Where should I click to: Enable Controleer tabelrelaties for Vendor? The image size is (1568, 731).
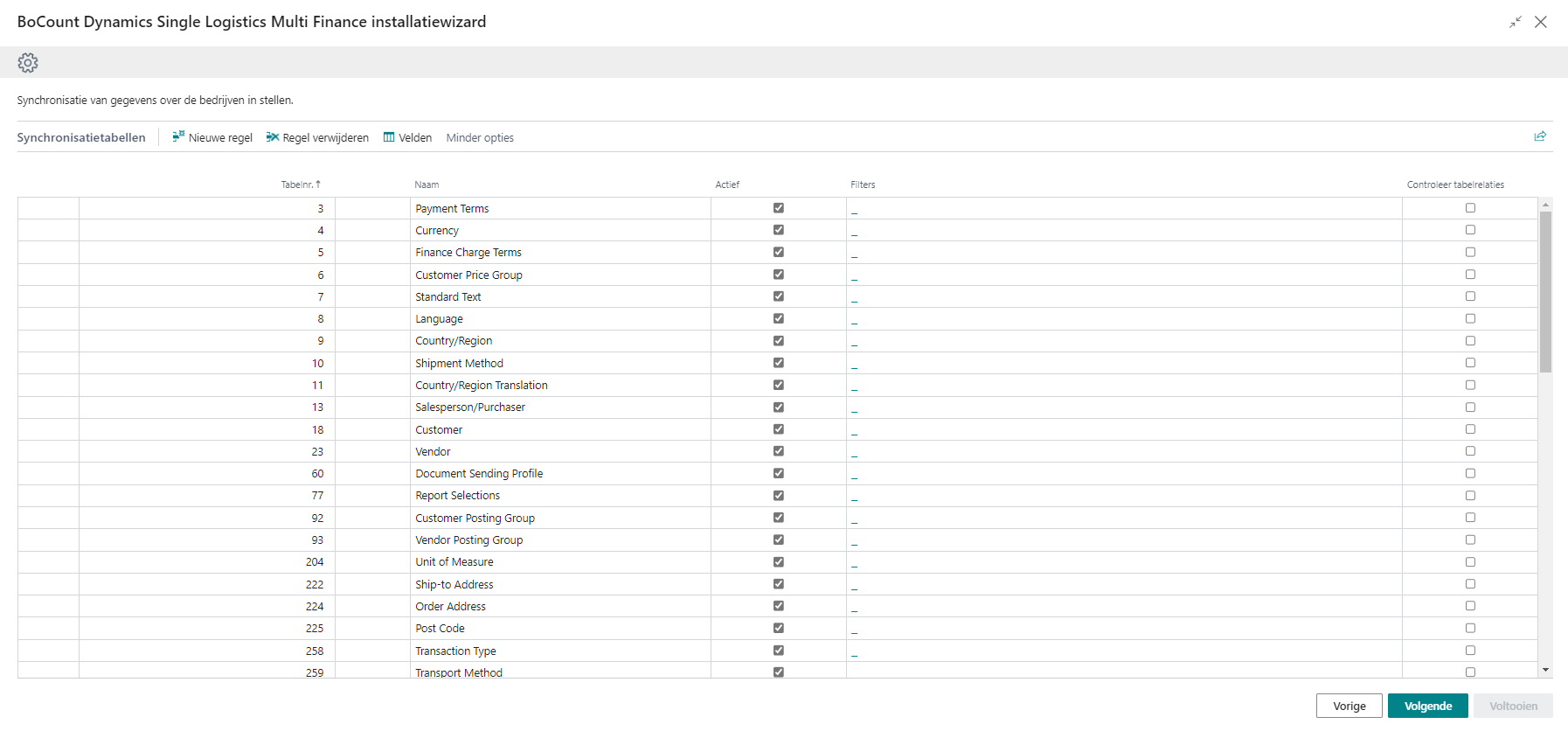(x=1470, y=451)
